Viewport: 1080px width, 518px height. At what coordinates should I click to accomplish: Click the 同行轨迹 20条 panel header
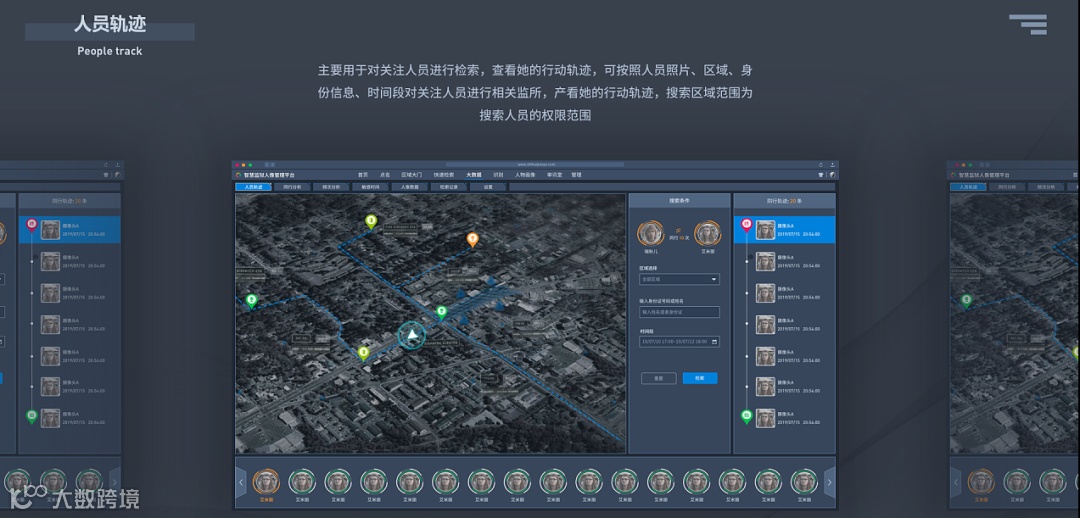pos(785,200)
